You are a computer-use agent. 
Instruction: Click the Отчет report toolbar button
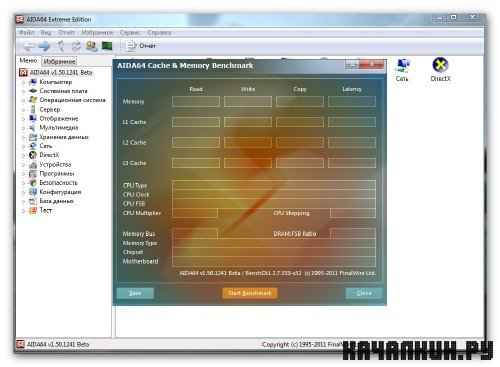141,46
